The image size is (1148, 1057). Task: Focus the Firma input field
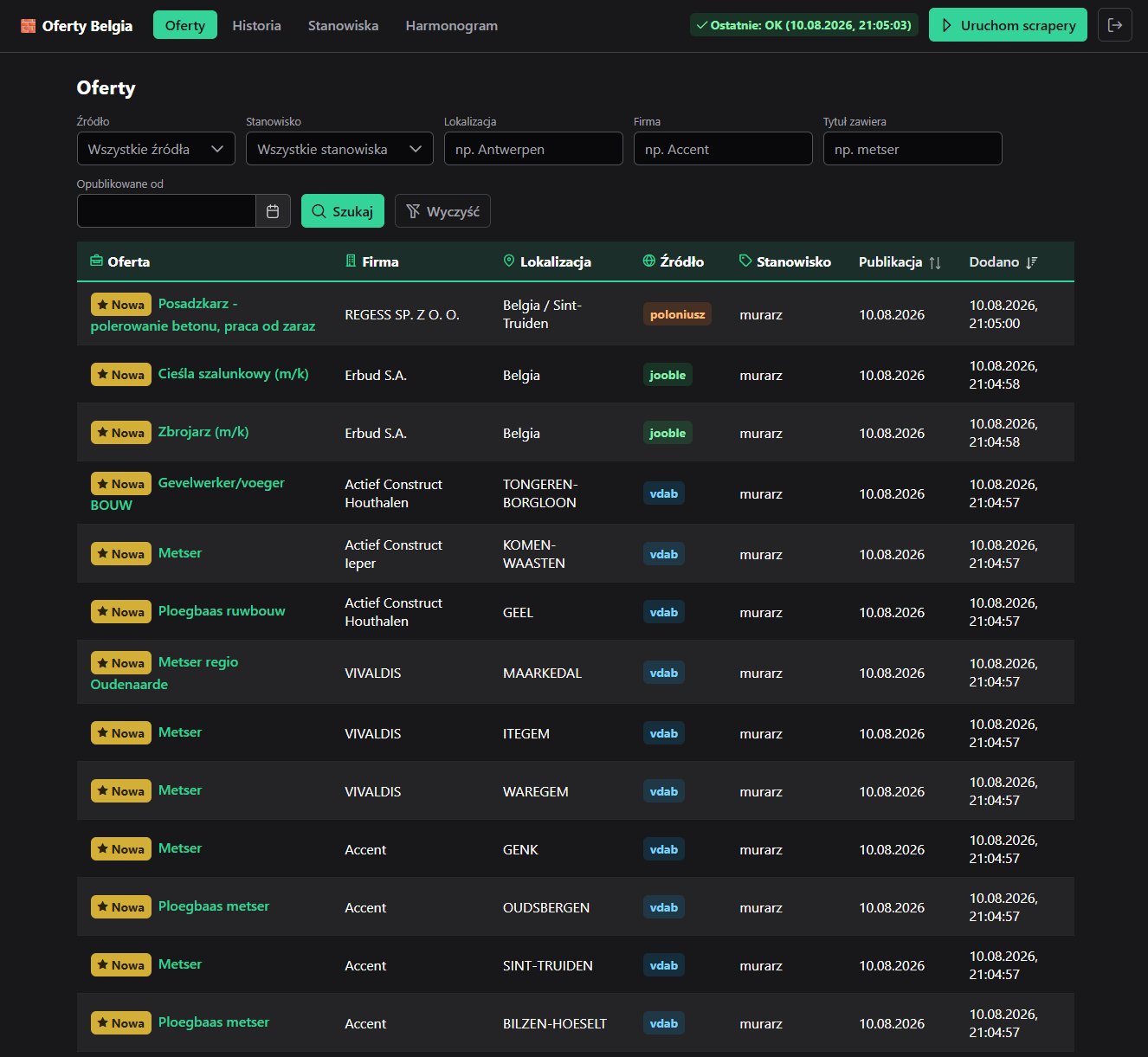pos(723,149)
